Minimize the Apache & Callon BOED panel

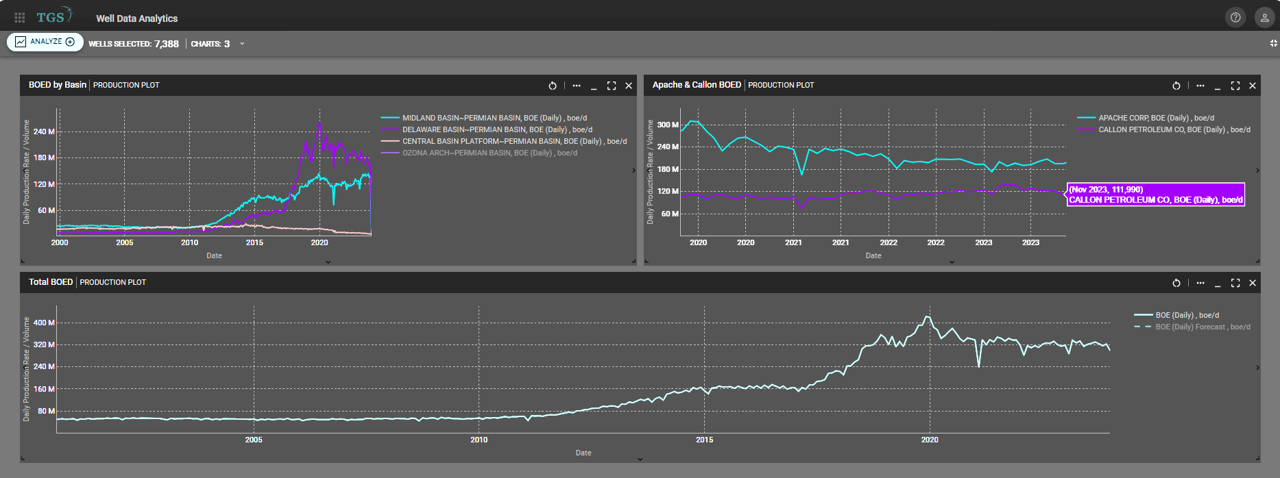point(1218,86)
